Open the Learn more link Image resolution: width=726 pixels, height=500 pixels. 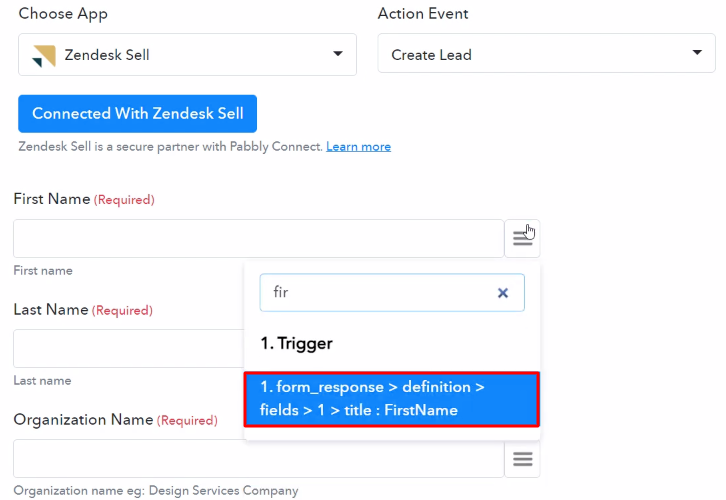pos(358,147)
